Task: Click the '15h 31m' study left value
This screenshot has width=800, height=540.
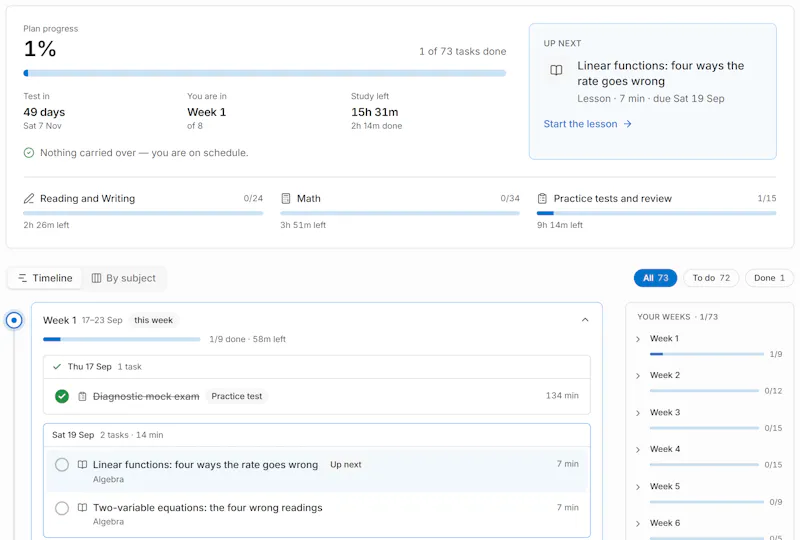Action: click(x=374, y=112)
